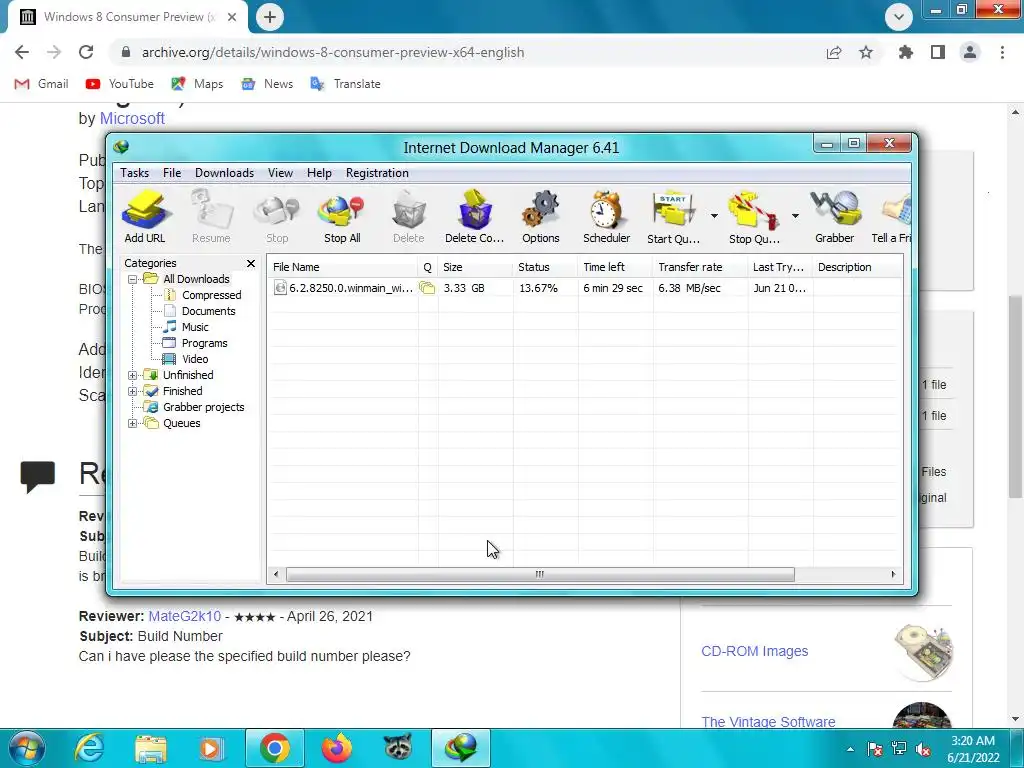Click the queue icon in download row
This screenshot has width=1024, height=768.
coord(427,288)
